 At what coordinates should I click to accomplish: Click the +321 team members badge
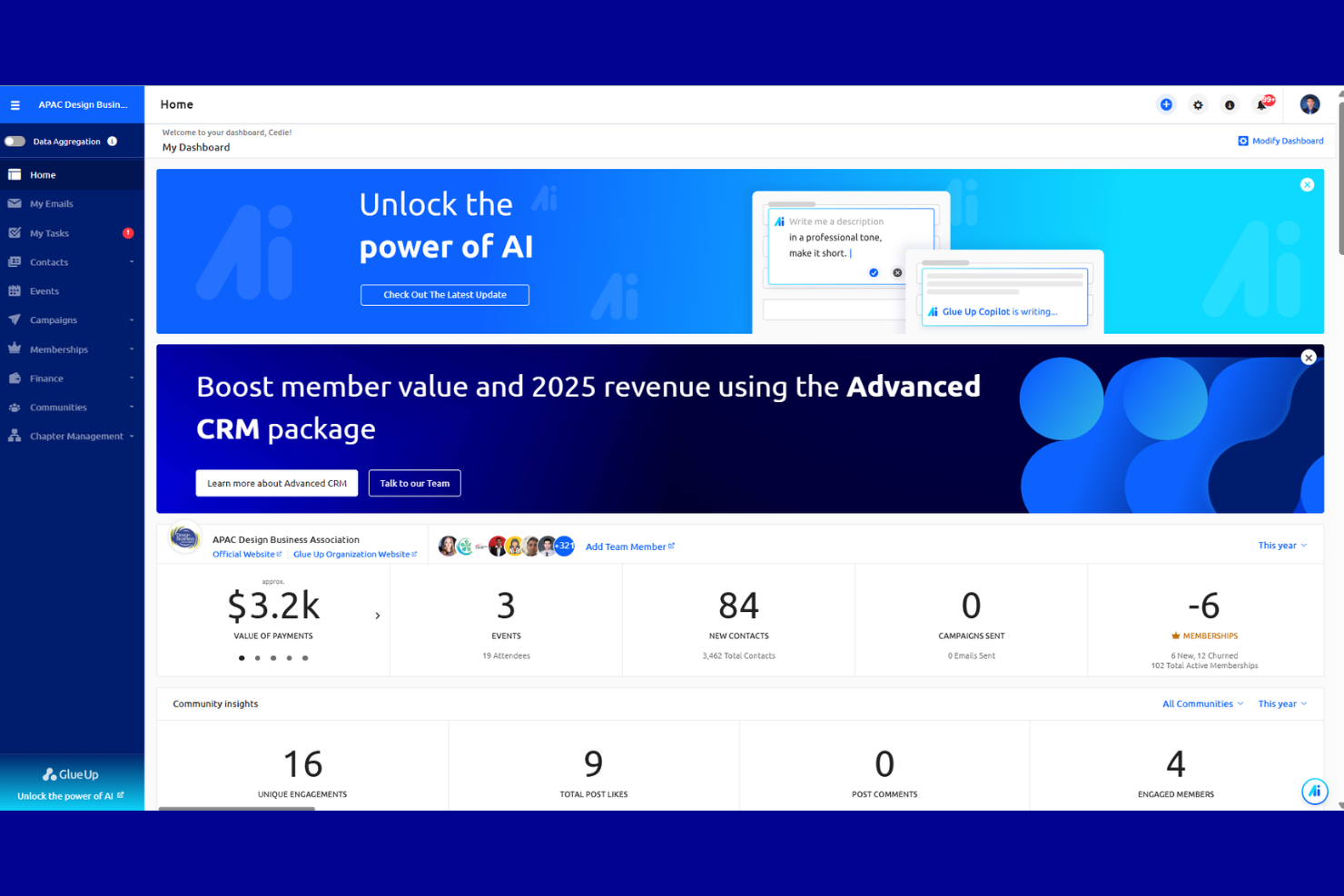tap(564, 546)
